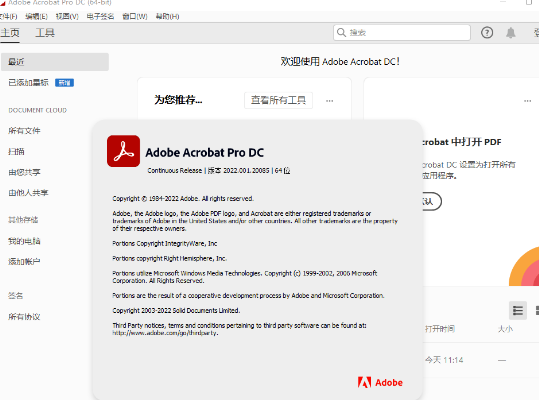Switch to list view icon
This screenshot has height=400, width=539.
coord(518,310)
